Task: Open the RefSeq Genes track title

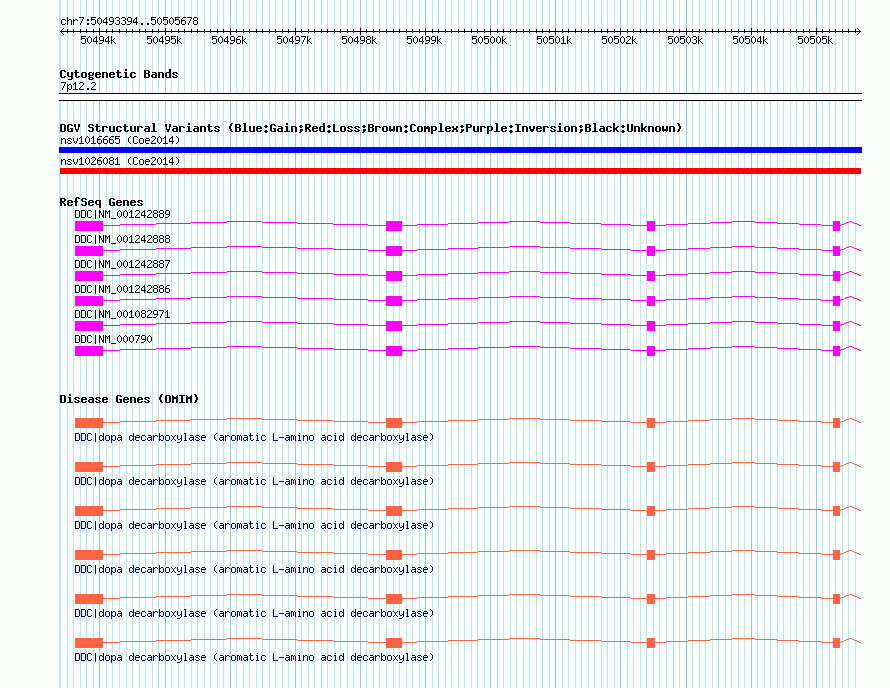Action: [x=101, y=202]
